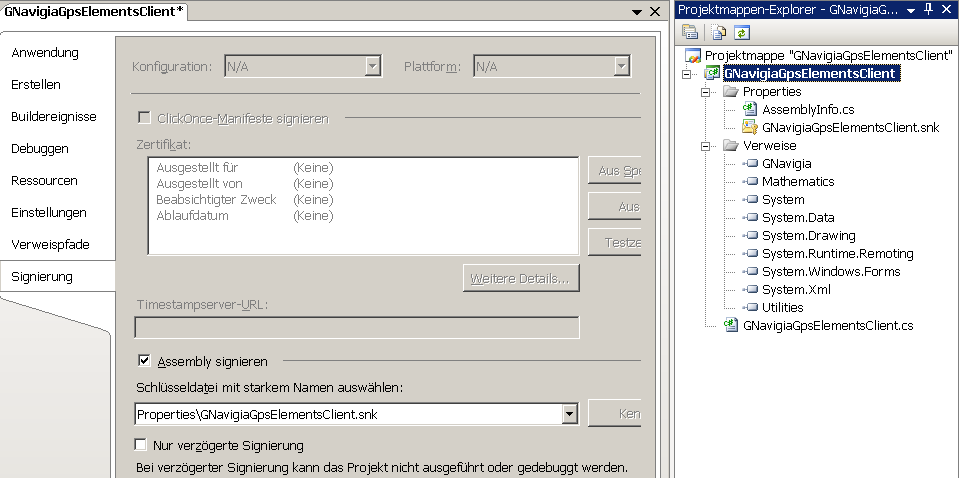Select GNavigiaGpsElementsClient.cs file name

click(828, 325)
